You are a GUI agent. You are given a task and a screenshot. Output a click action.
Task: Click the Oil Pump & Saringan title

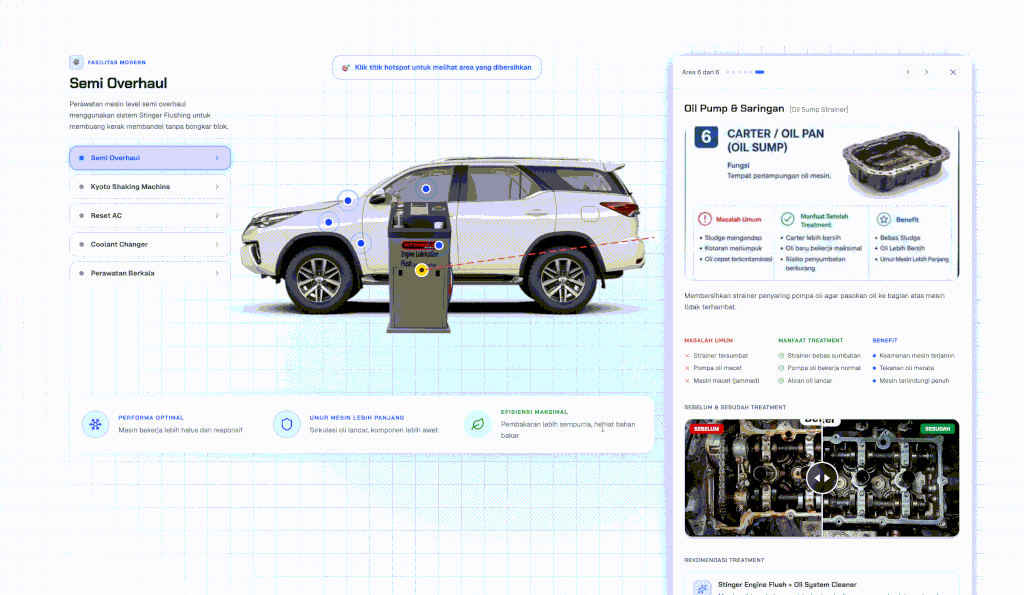tap(734, 108)
